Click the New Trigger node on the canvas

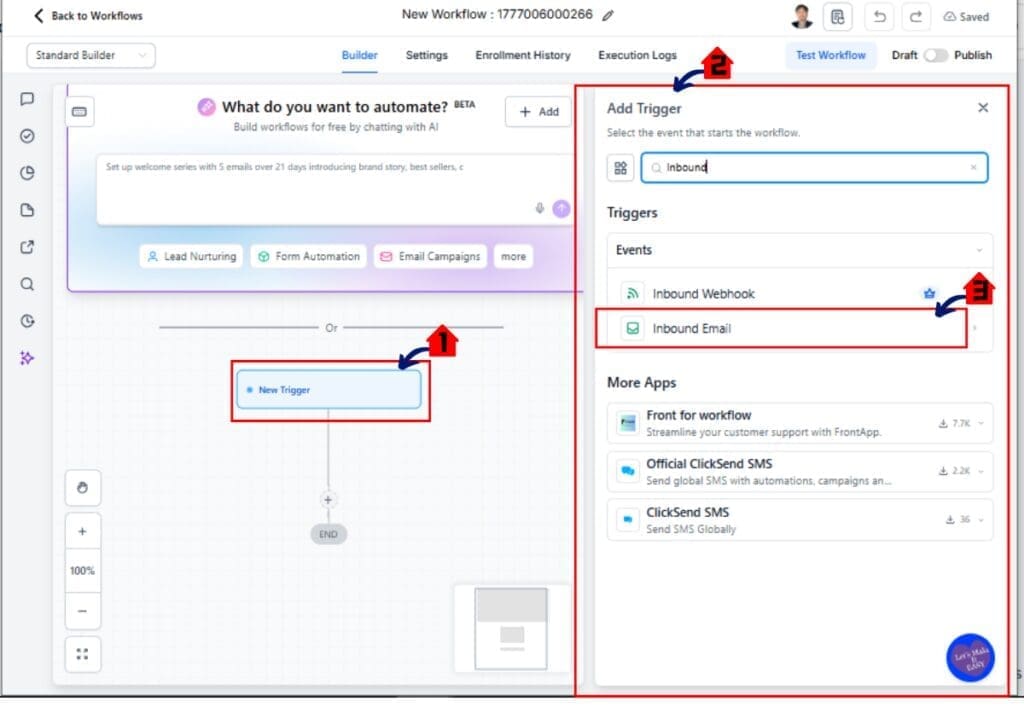point(329,391)
